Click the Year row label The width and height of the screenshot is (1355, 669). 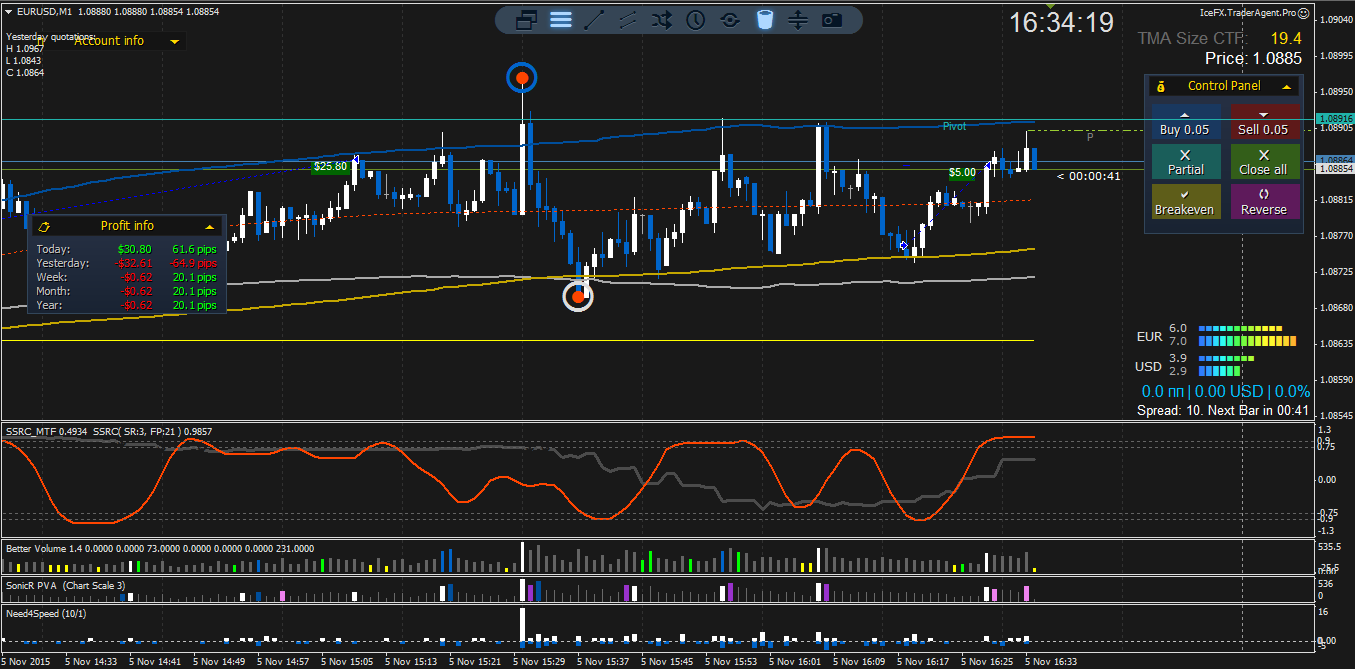pyautogui.click(x=49, y=305)
